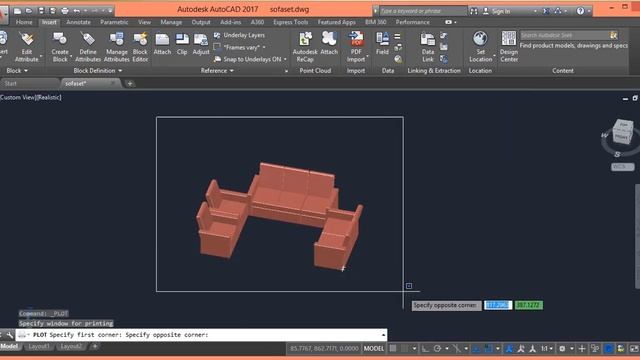Viewport: 640px width, 360px height.
Task: Click the Create Block tool
Action: click(60, 47)
